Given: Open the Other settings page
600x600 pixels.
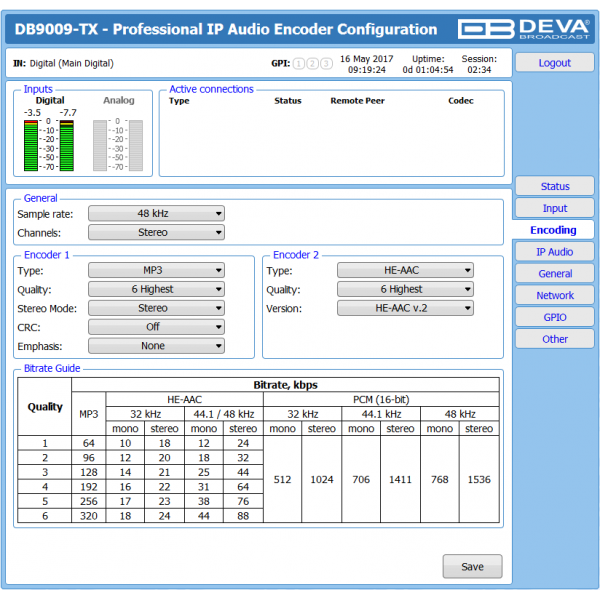Looking at the screenshot, I should (554, 339).
